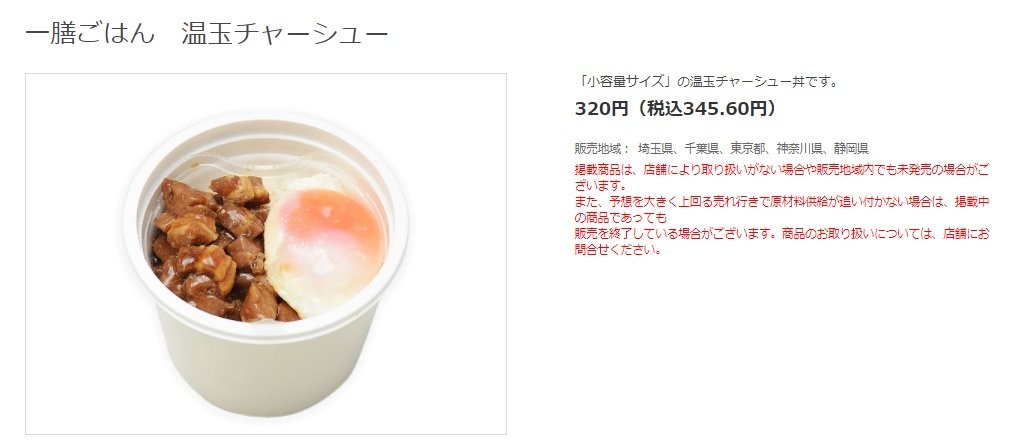Click the 「小容量サイズ」 description line
Viewport: 1020px width, 443px height.
(x=706, y=82)
